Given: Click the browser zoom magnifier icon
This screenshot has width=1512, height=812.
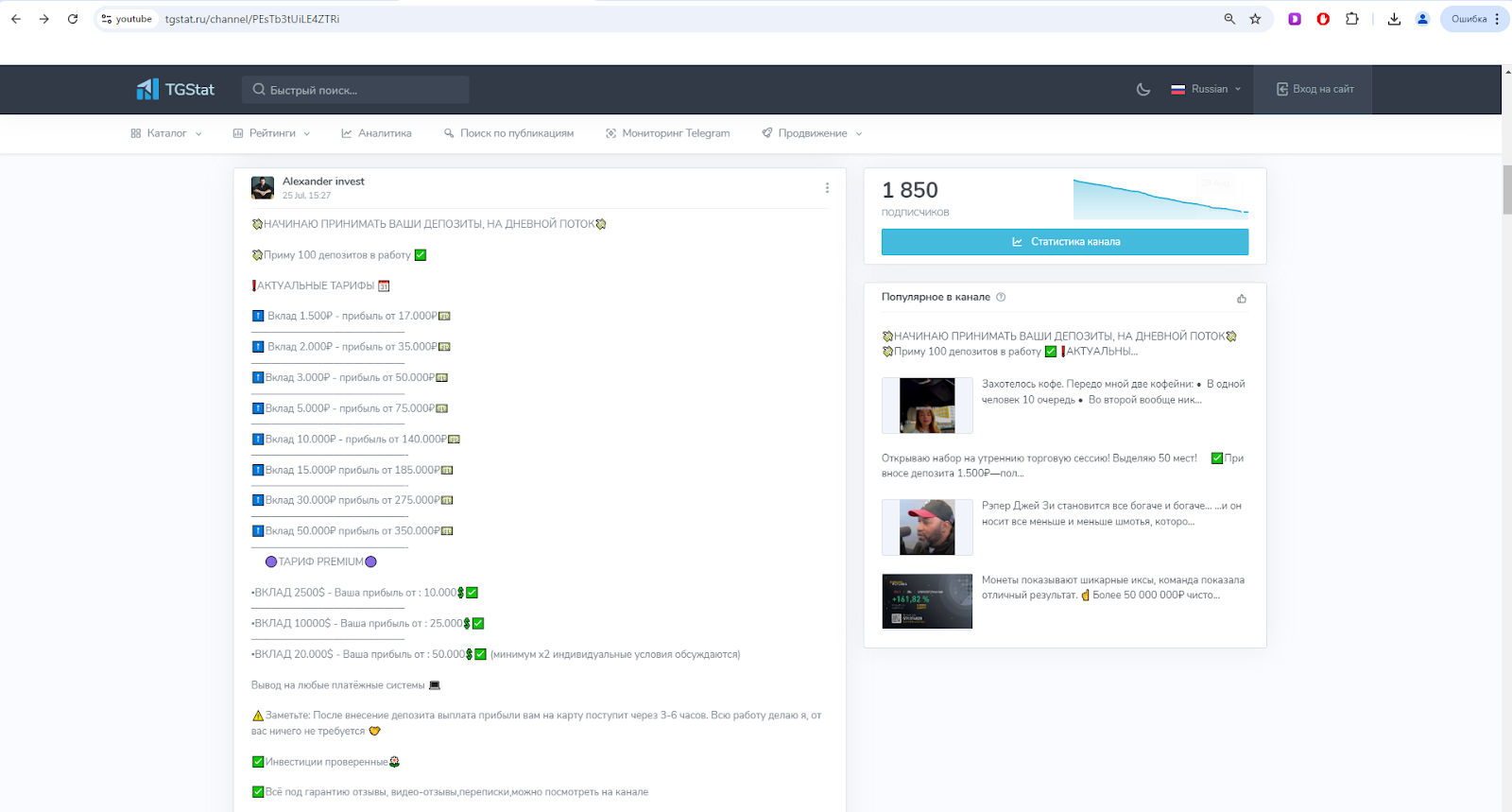Looking at the screenshot, I should pyautogui.click(x=1229, y=19).
